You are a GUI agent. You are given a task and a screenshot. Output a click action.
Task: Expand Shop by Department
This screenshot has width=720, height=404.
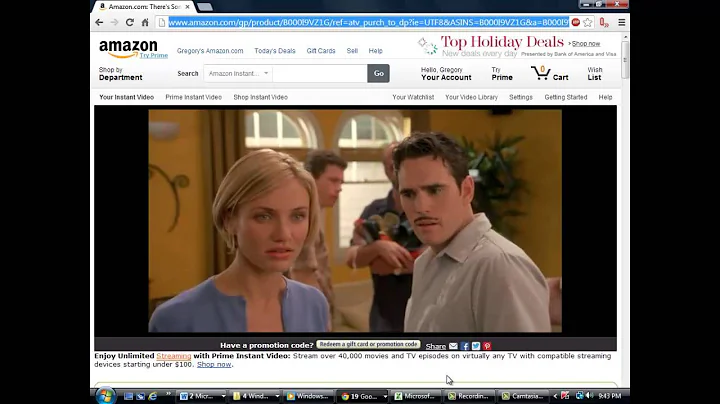120,73
